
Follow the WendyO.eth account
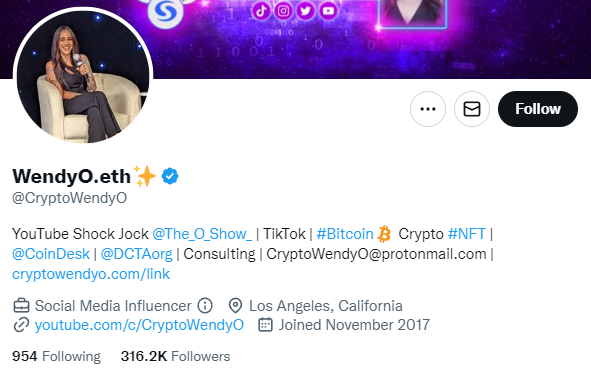click(x=538, y=109)
